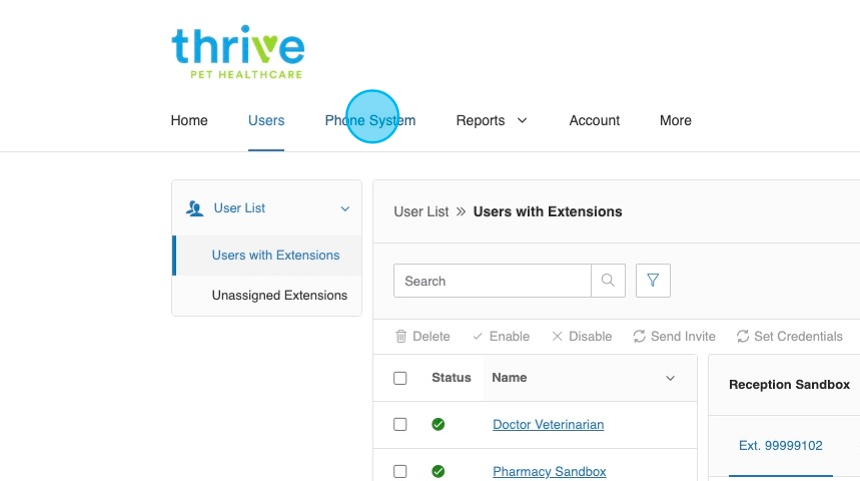Toggle the select-all users checkbox
Screen dimensions: 860x481
(x=400, y=378)
